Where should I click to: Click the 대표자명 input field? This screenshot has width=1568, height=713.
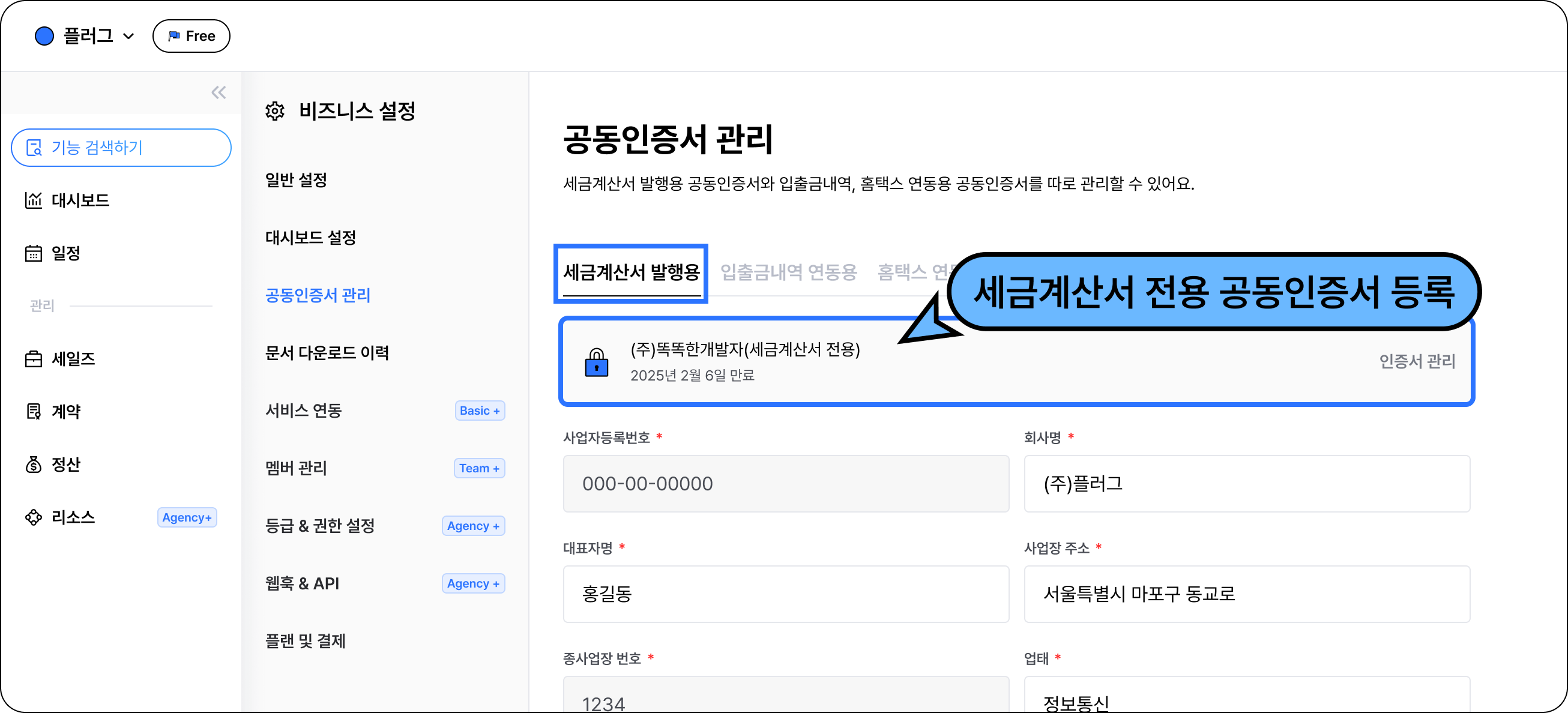pos(785,594)
